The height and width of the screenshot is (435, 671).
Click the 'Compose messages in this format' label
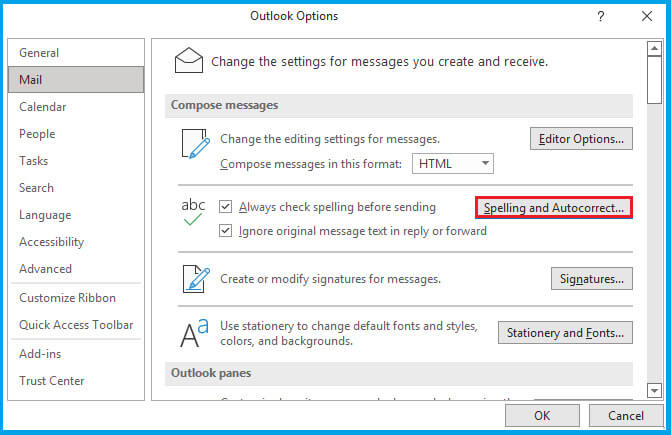[x=311, y=164]
